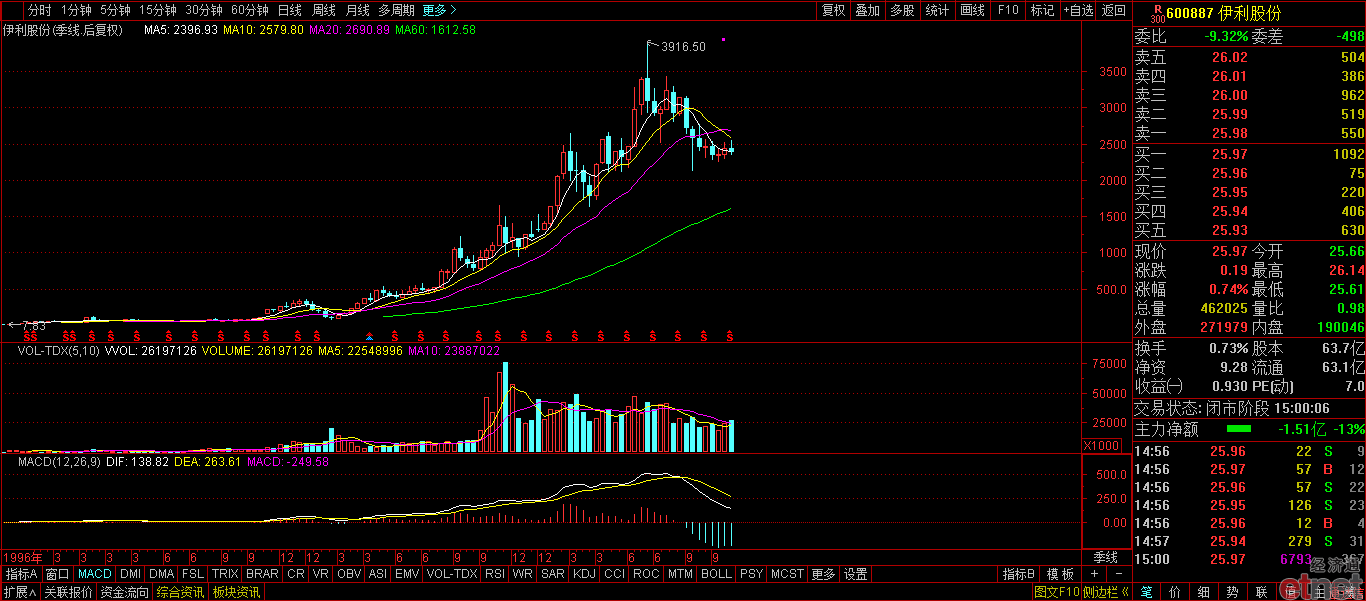Open the 关联报价 tab
1366x601 pixels.
pos(68,592)
